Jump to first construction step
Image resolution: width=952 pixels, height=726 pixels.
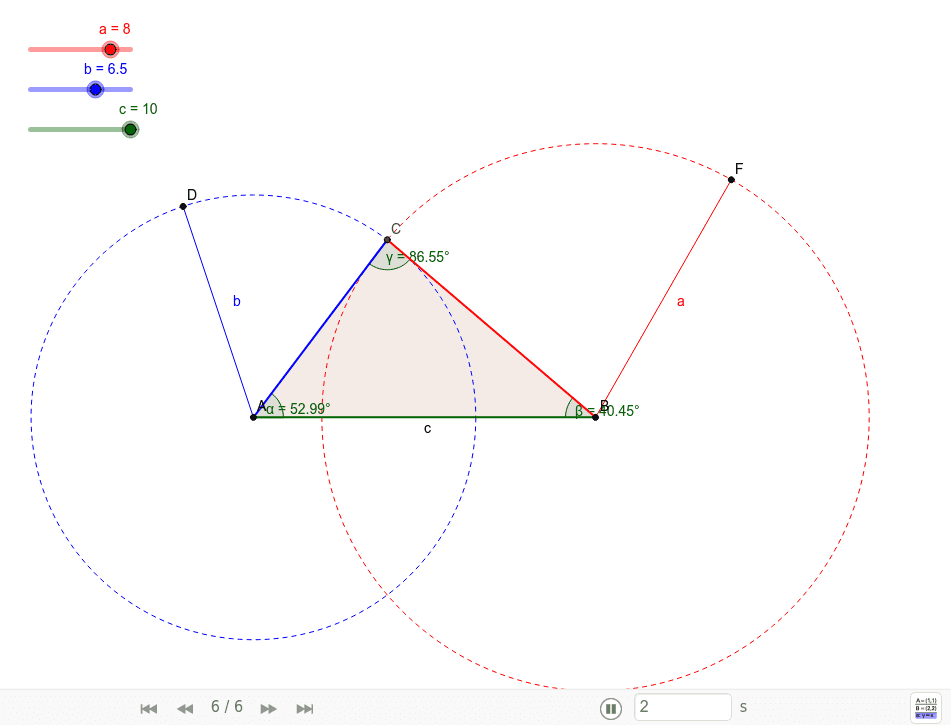tap(149, 708)
